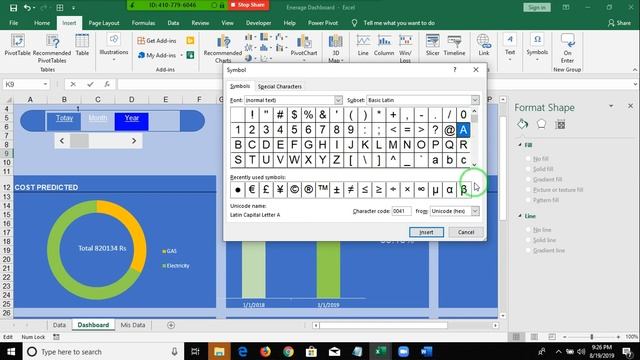Click the Character code field
The height and width of the screenshot is (360, 640).
pyautogui.click(x=401, y=211)
